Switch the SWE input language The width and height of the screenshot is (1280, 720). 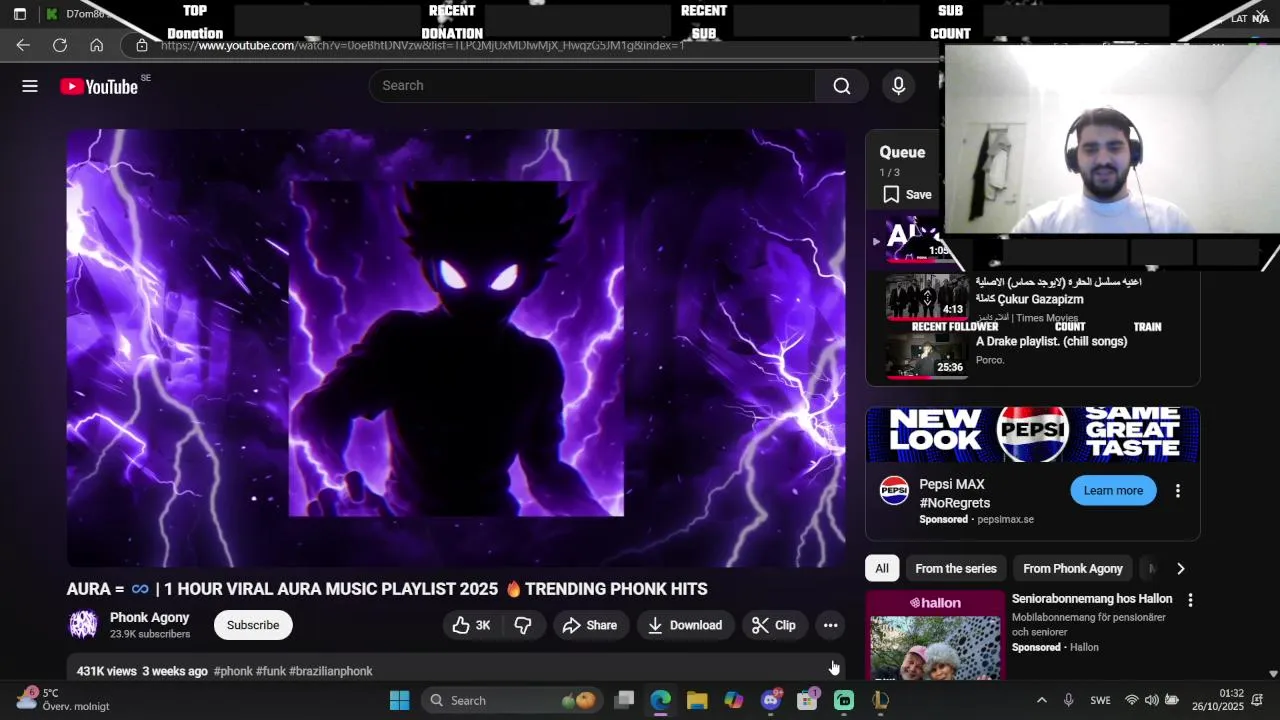(x=1100, y=700)
